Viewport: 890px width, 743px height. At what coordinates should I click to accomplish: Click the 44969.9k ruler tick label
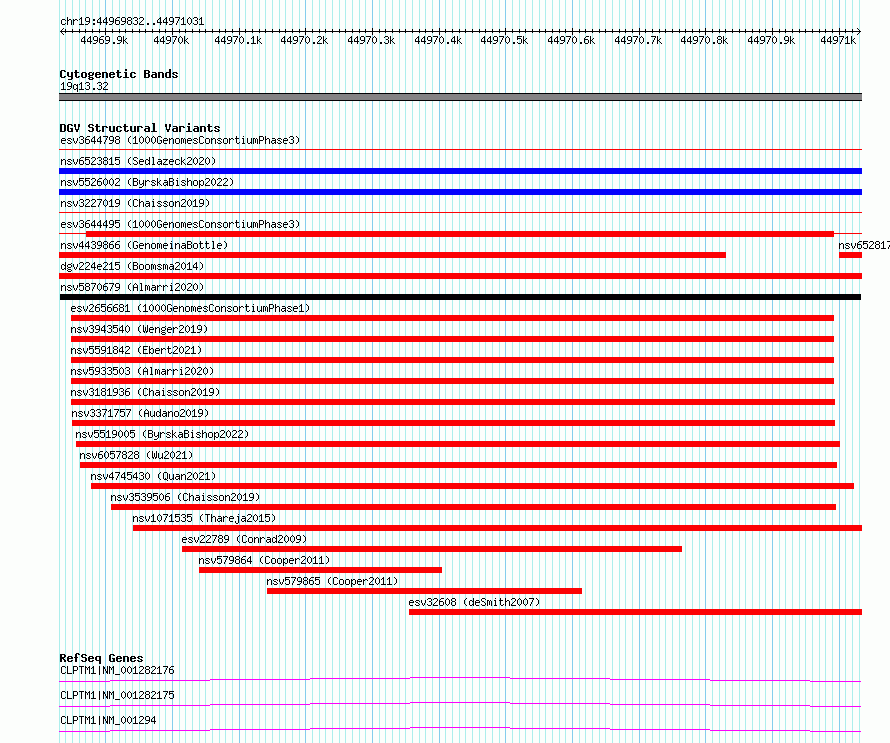(x=104, y=40)
